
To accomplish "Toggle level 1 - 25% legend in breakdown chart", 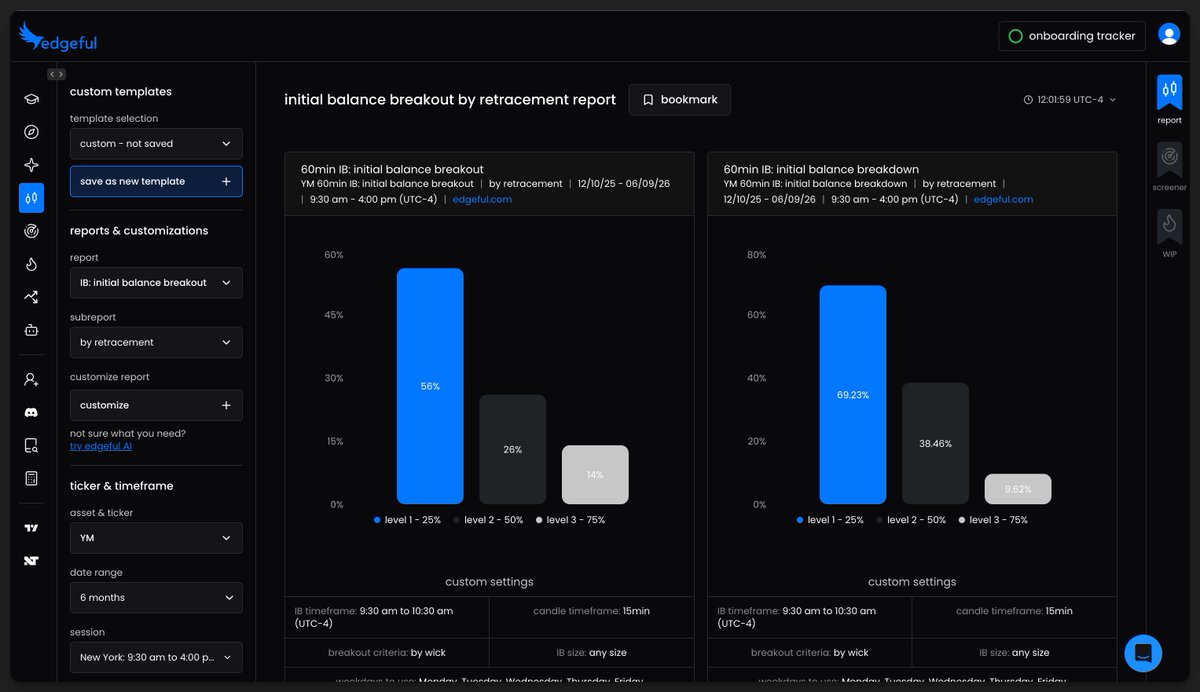I will point(830,520).
